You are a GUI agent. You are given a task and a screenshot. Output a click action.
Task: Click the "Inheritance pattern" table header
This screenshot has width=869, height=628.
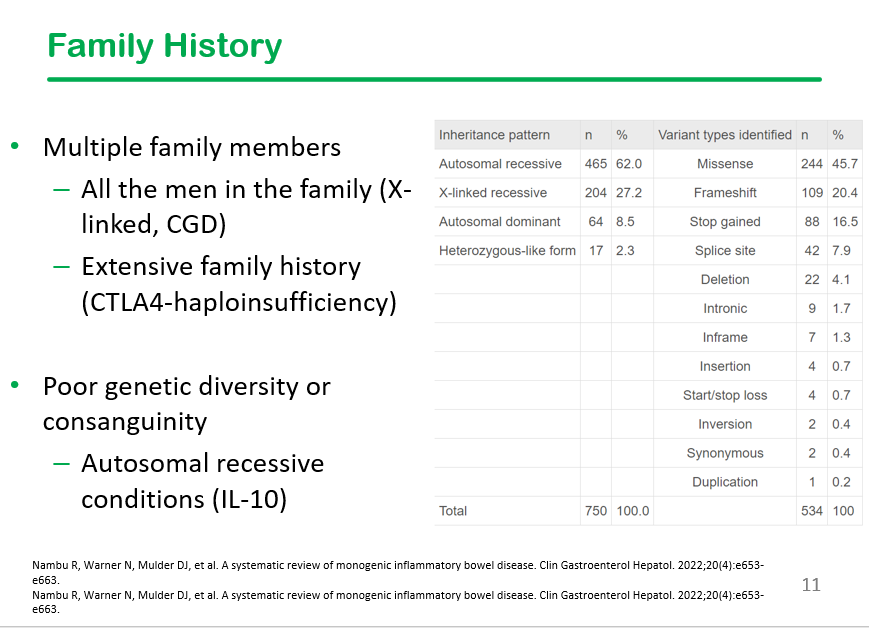pos(494,135)
